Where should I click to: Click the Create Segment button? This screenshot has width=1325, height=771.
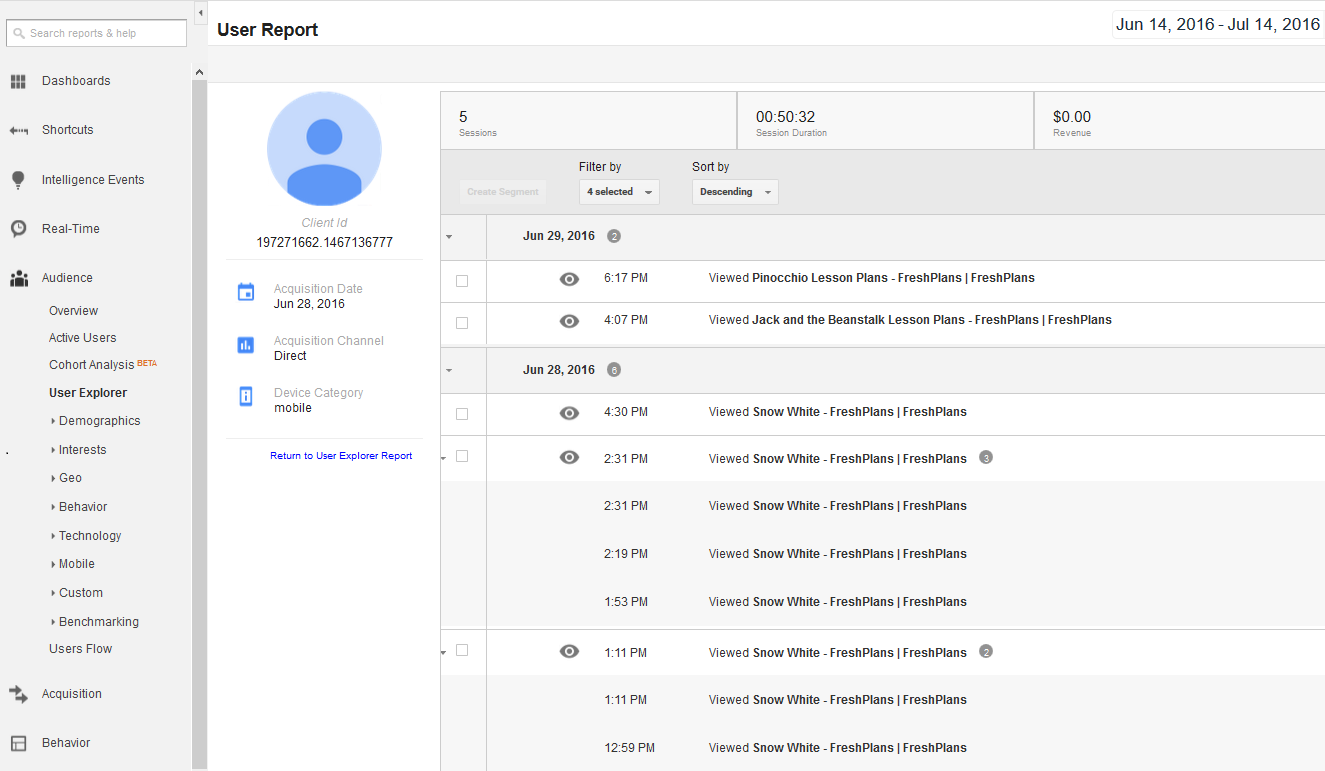(x=503, y=192)
